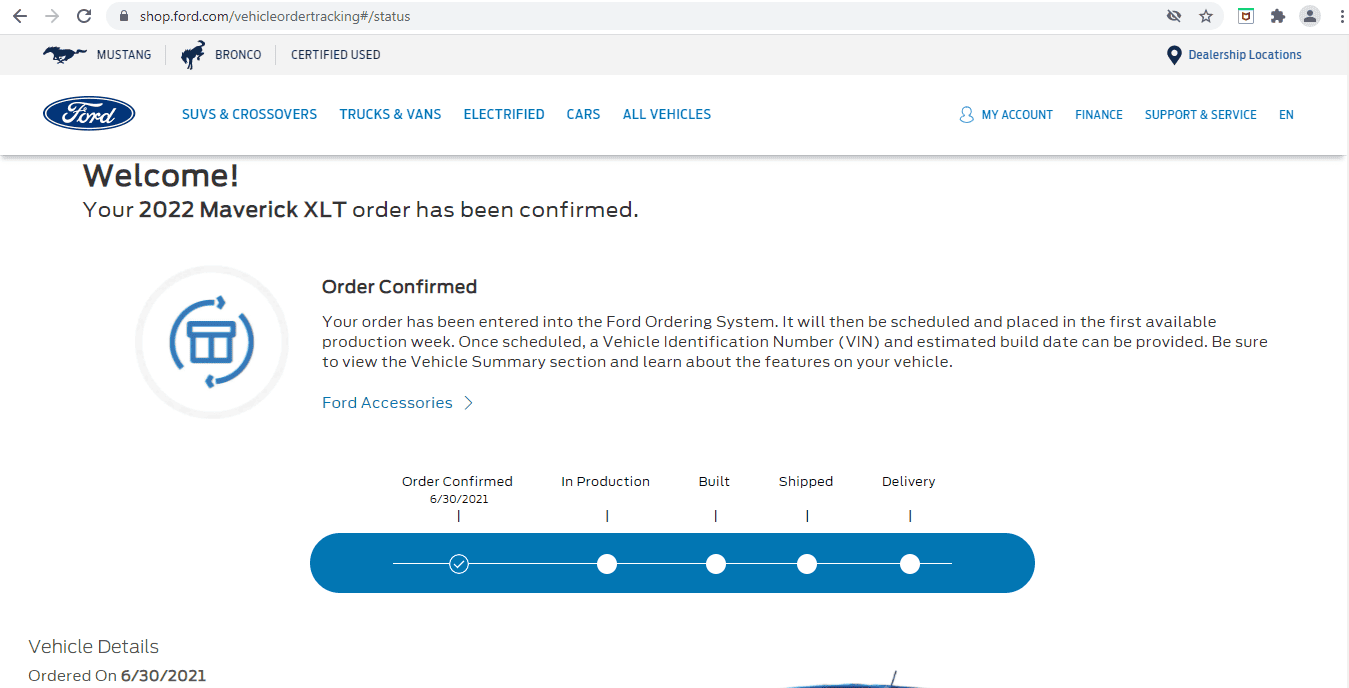Open the SUPPORT & SERVICE menu
This screenshot has width=1349, height=688.
pyautogui.click(x=1200, y=115)
